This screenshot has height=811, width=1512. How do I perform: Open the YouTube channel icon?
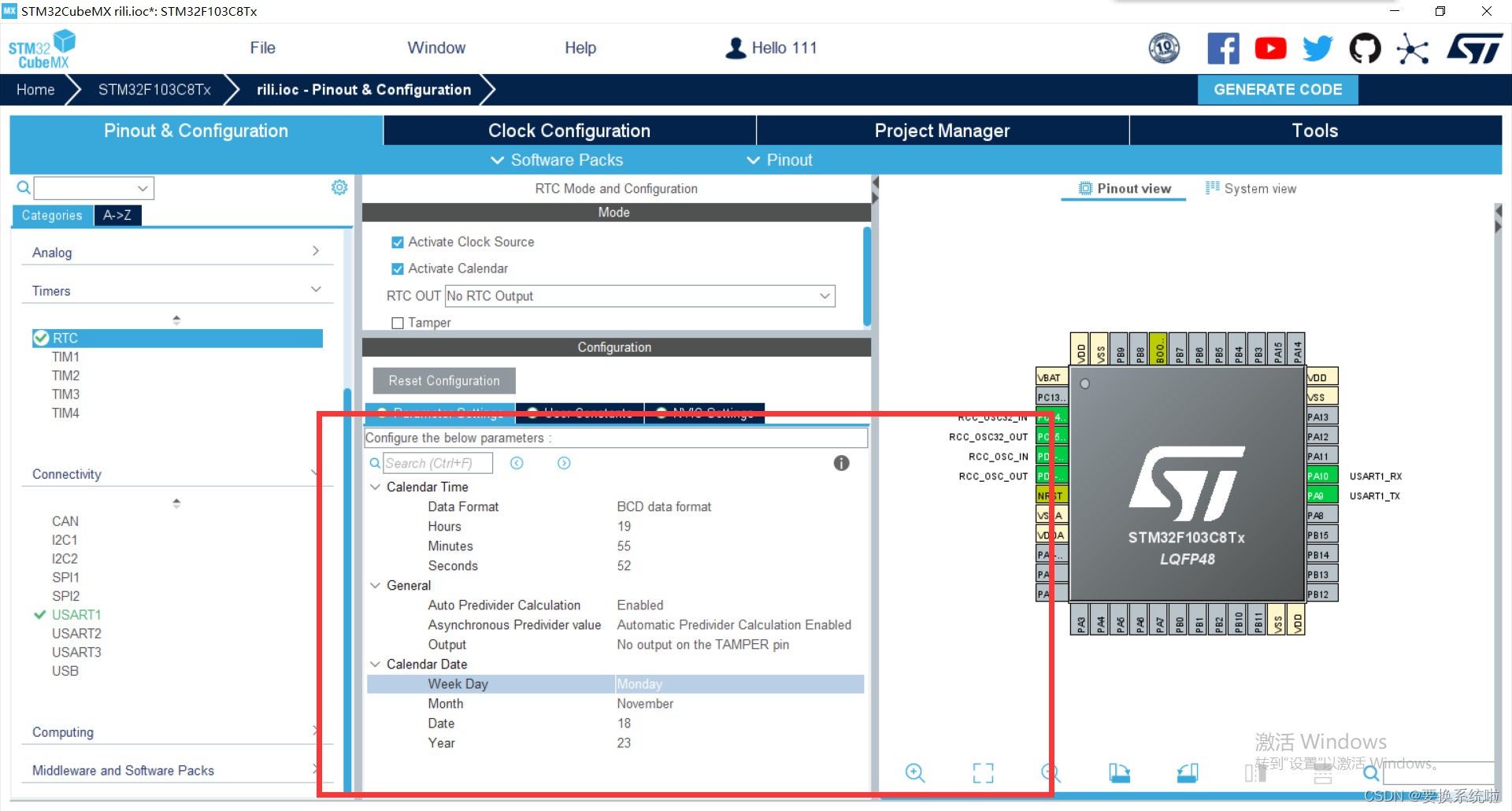pos(1270,48)
